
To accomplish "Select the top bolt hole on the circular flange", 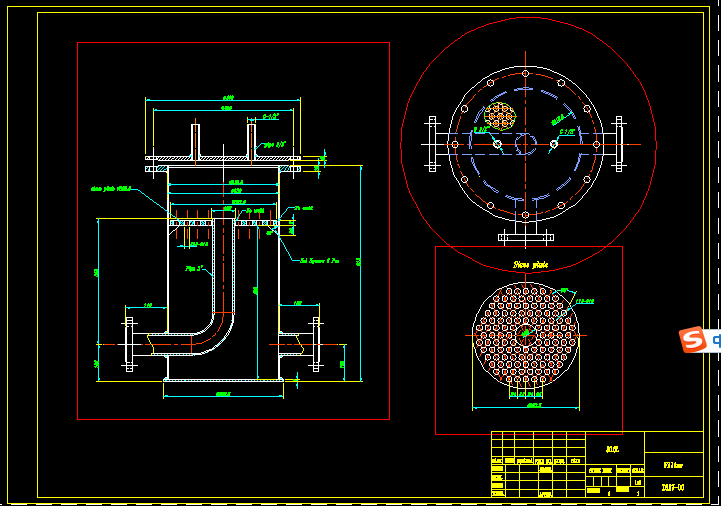I will tap(526, 72).
